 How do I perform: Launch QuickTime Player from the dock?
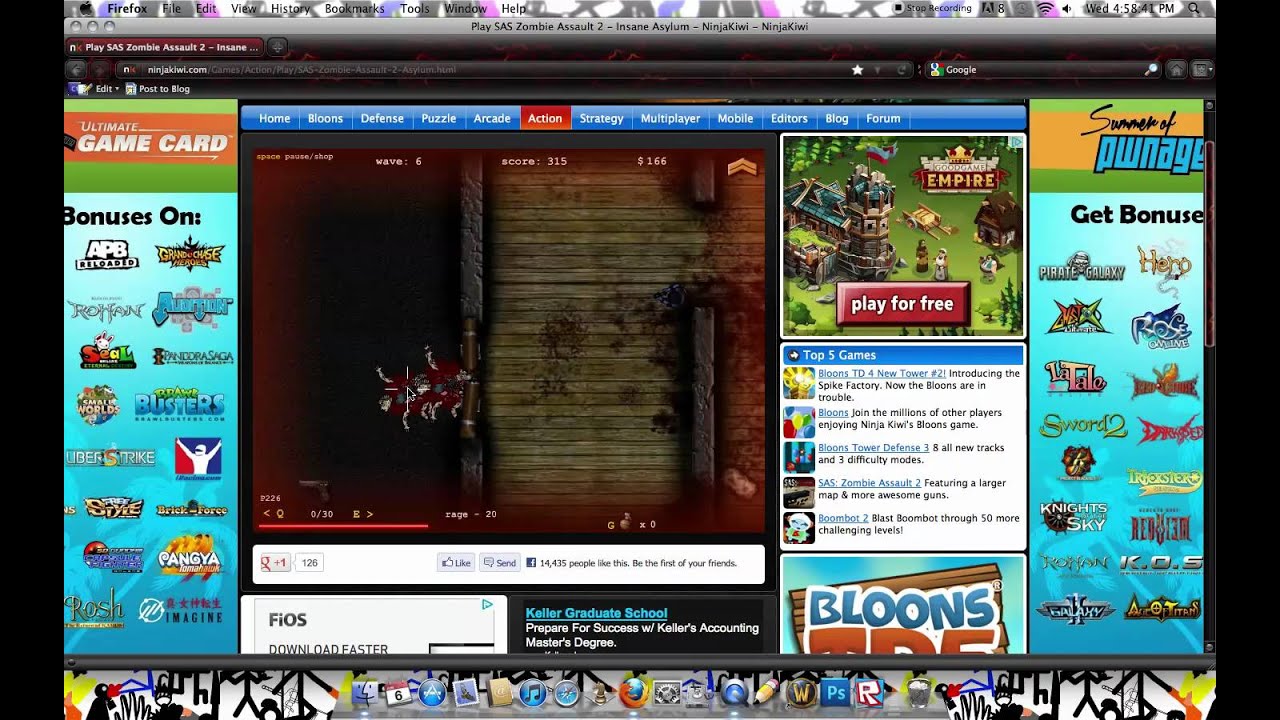pos(734,692)
